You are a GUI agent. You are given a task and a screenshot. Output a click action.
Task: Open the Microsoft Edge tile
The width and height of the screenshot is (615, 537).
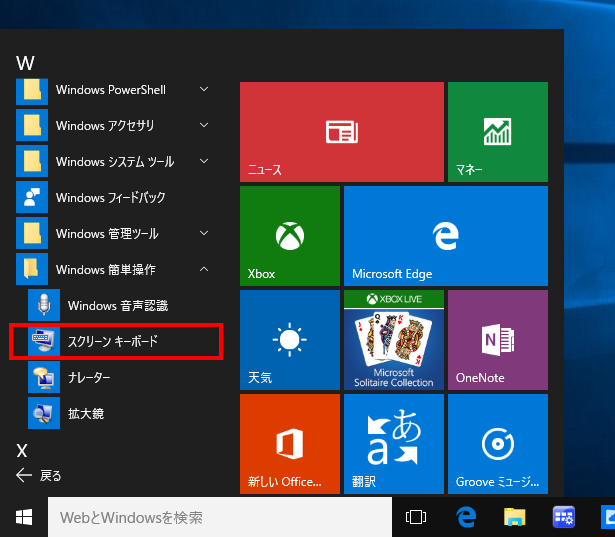click(x=446, y=236)
